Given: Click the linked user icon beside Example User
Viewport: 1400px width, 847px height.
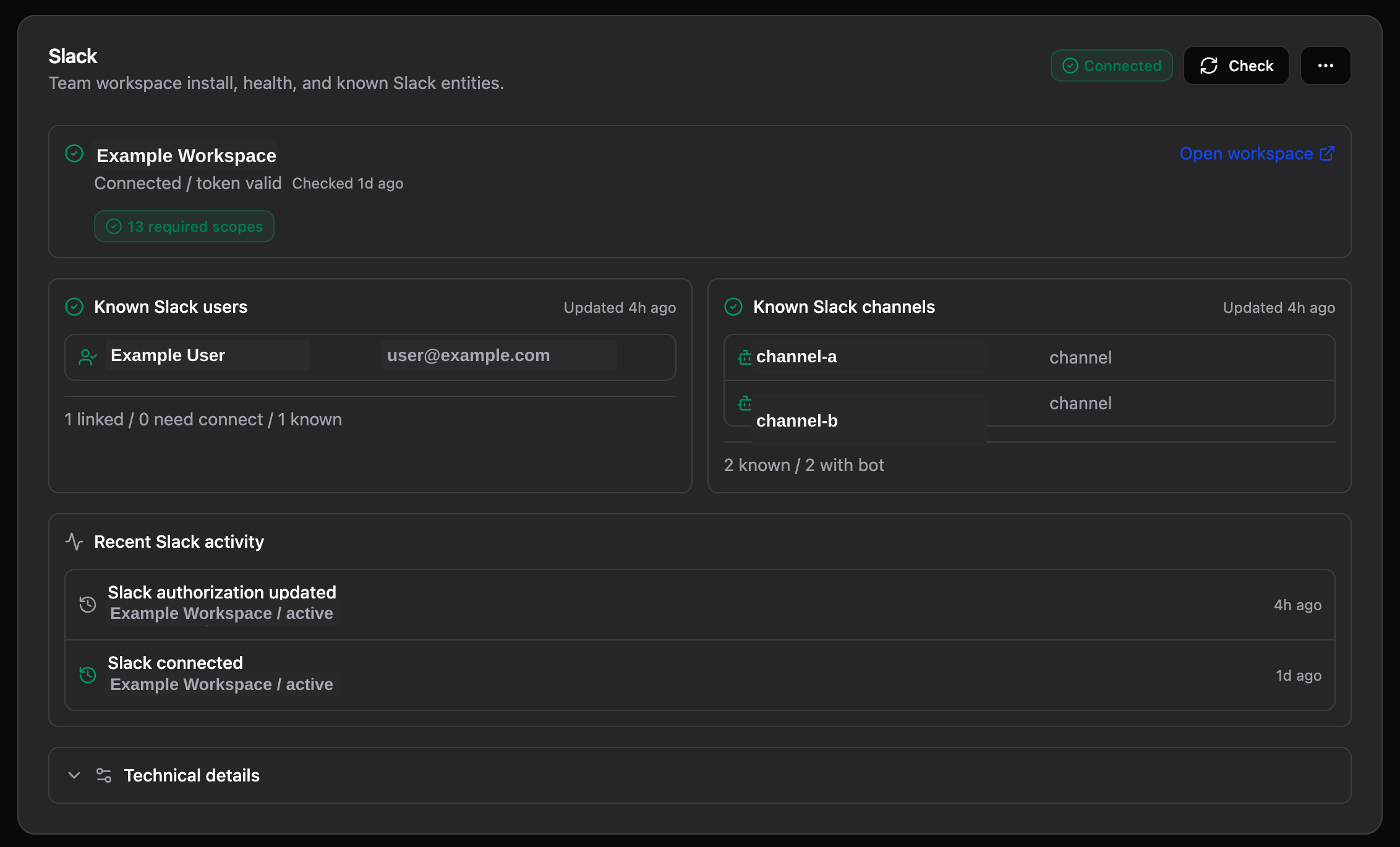Looking at the screenshot, I should (x=88, y=357).
